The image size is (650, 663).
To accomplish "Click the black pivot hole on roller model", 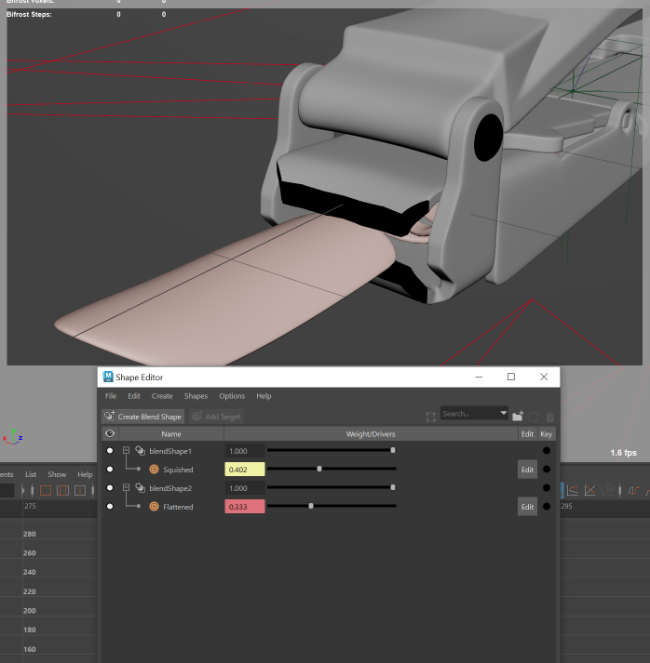I will click(488, 137).
